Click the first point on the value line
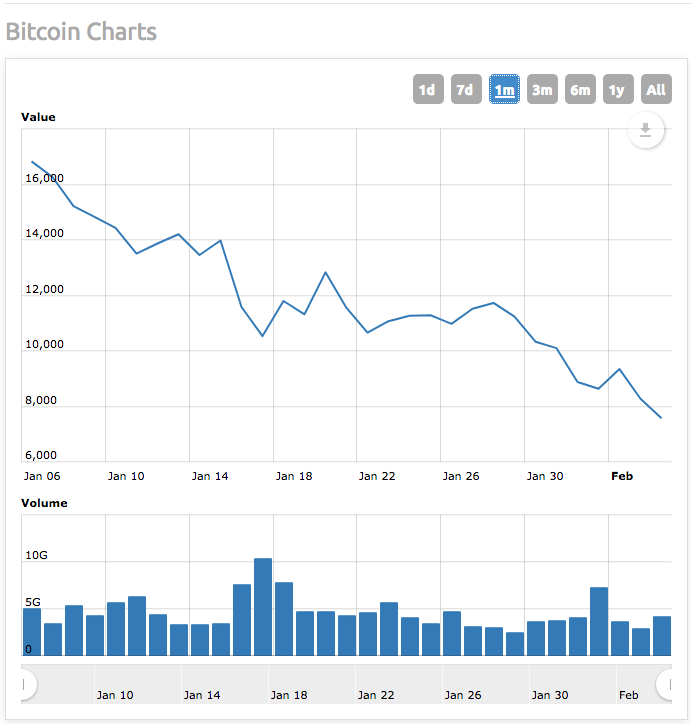691x724 pixels. (32, 162)
